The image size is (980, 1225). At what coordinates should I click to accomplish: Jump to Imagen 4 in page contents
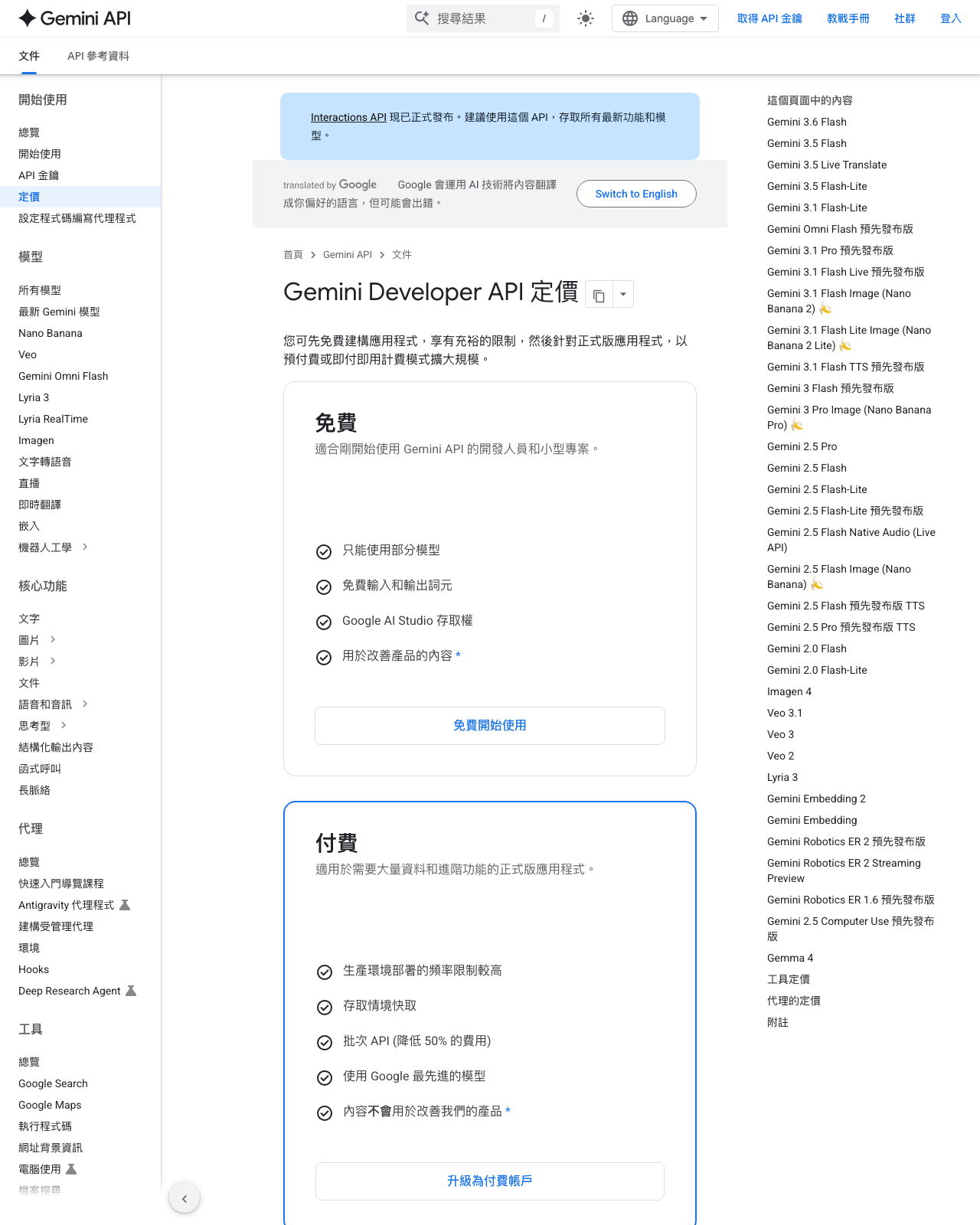[789, 691]
